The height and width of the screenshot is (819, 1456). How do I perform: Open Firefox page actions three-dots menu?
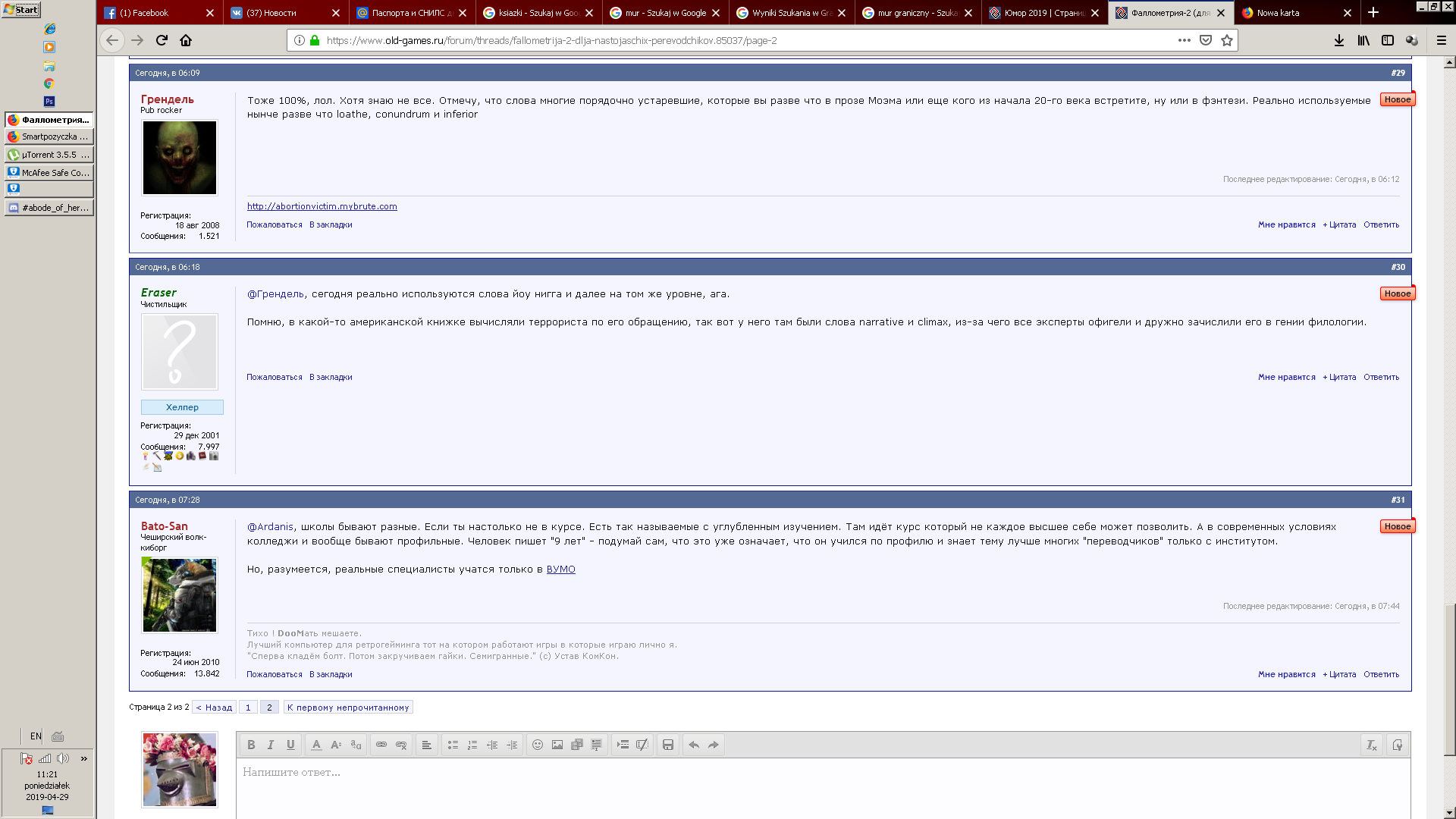pyautogui.click(x=1184, y=40)
